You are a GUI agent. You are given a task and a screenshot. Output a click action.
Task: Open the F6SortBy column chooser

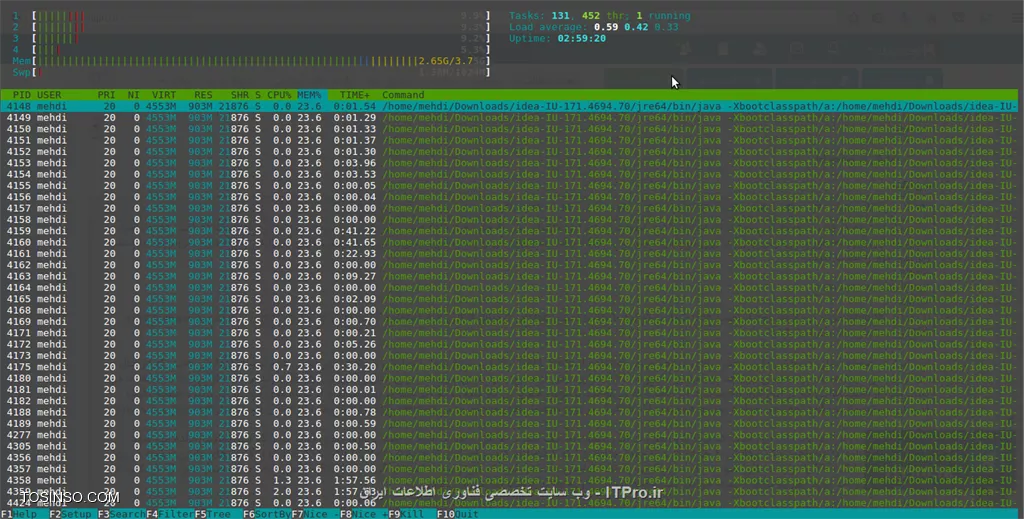coord(266,514)
